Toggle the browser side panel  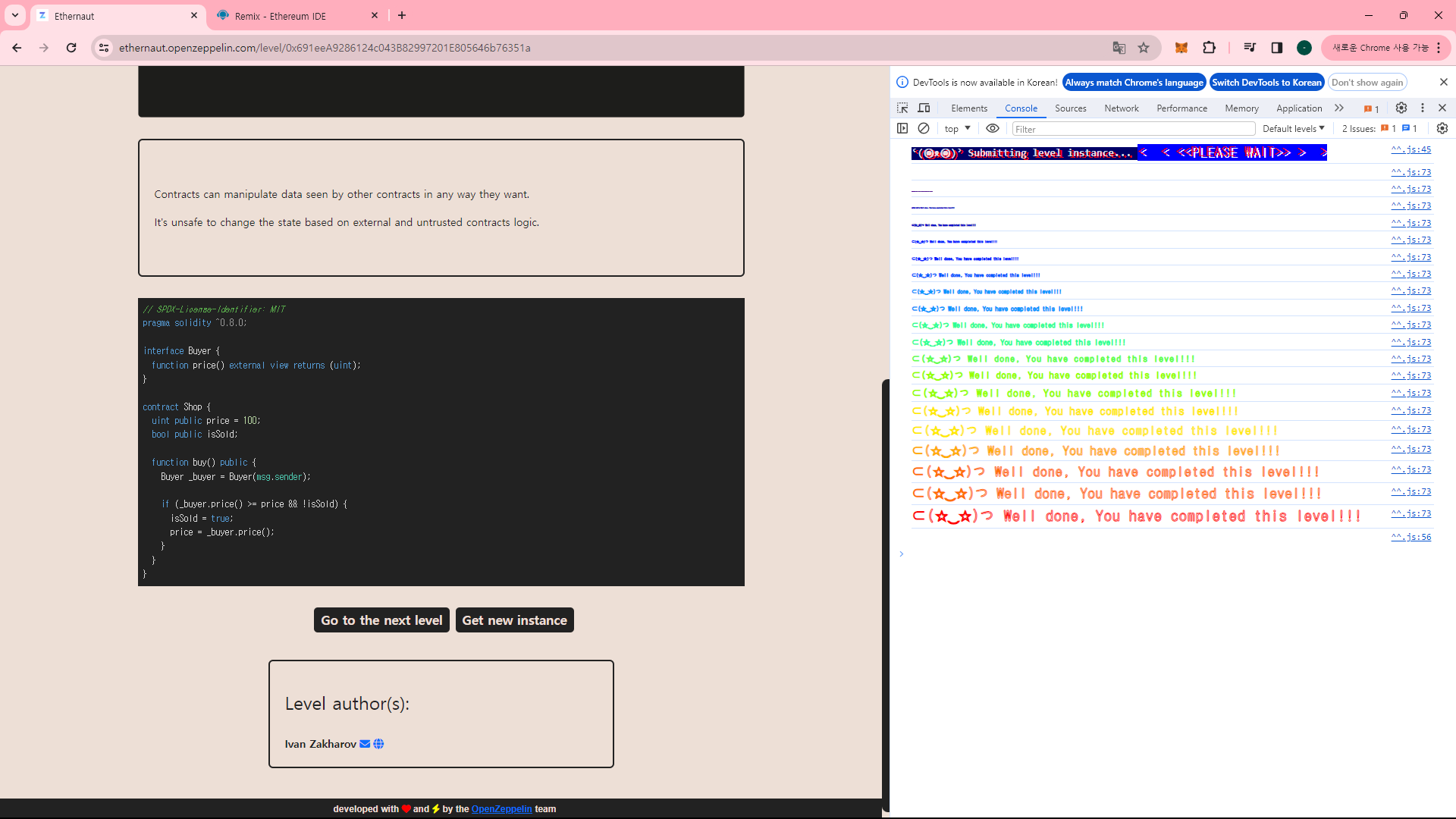[1277, 48]
